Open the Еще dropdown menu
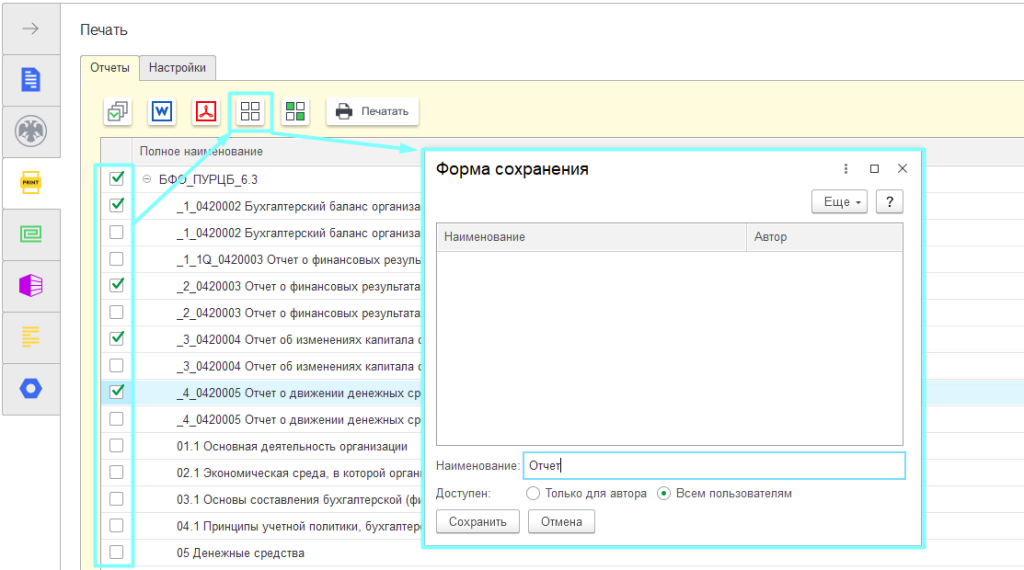Image resolution: width=1024 pixels, height=570 pixels. click(842, 202)
